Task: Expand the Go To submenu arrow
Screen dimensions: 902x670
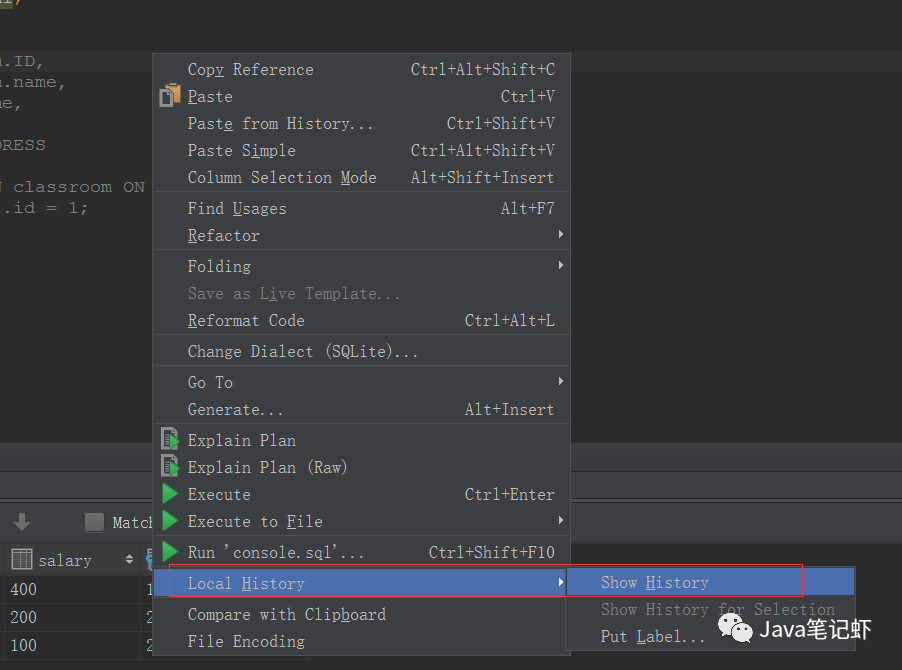Action: coord(561,382)
